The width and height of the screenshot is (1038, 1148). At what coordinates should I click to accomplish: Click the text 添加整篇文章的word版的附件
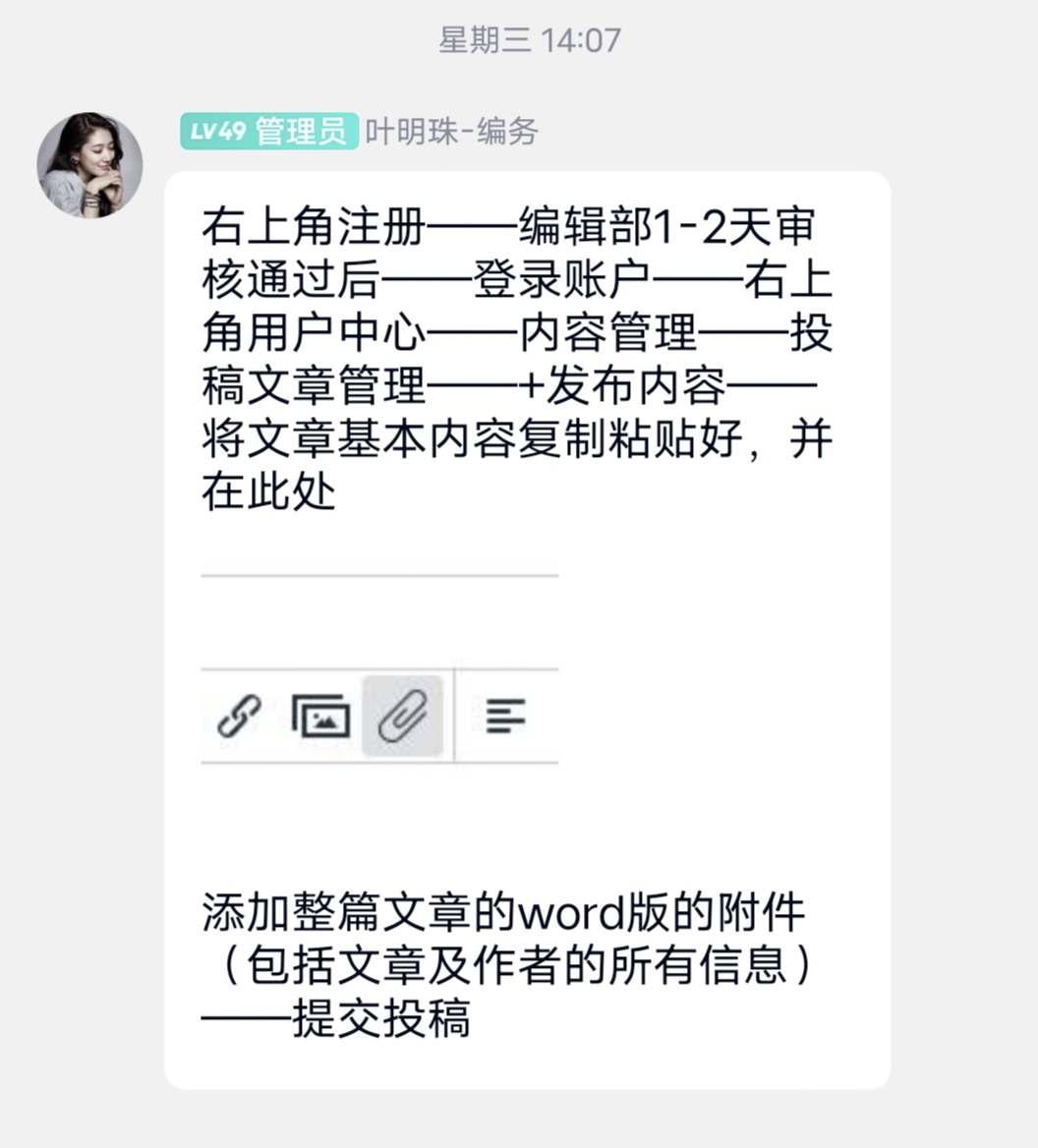tap(503, 912)
